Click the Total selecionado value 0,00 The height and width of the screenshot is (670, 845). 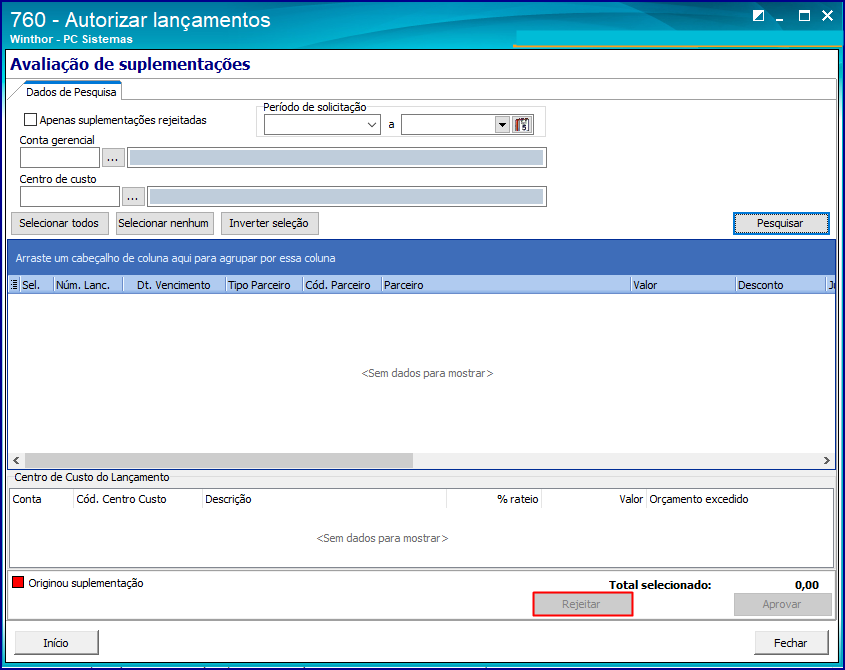pos(807,585)
